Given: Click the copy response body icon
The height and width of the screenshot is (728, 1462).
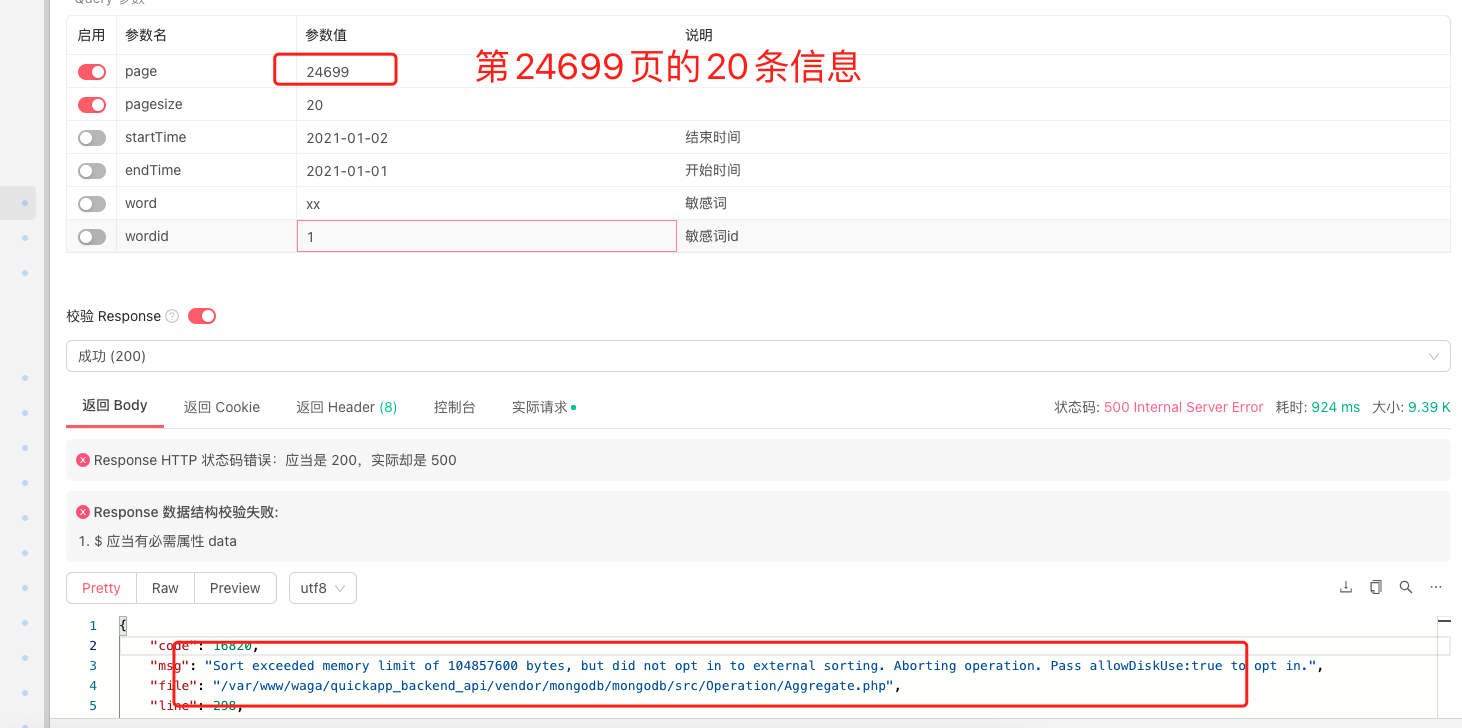Looking at the screenshot, I should tap(1375, 587).
